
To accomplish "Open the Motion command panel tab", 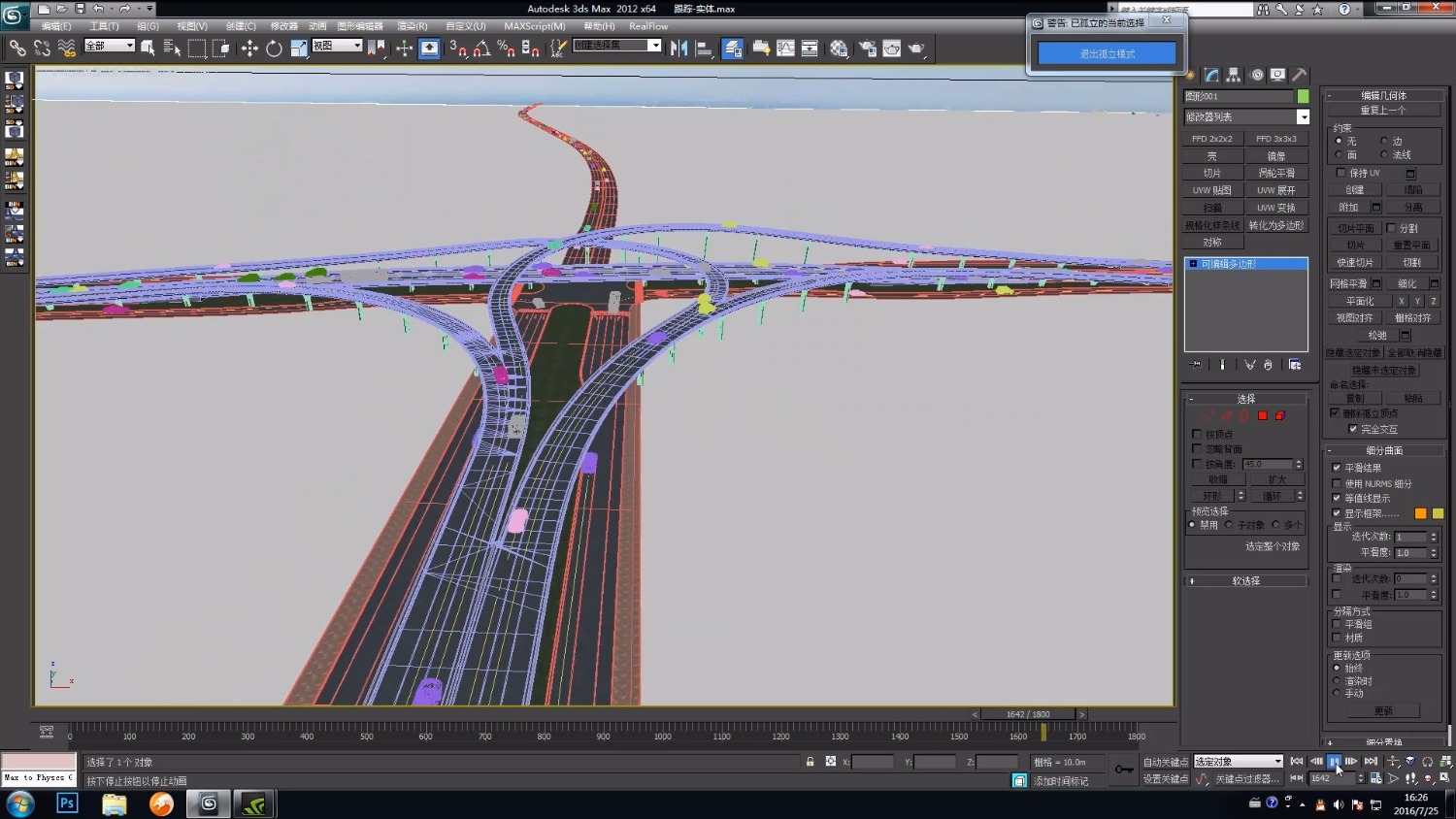I will [x=1256, y=75].
